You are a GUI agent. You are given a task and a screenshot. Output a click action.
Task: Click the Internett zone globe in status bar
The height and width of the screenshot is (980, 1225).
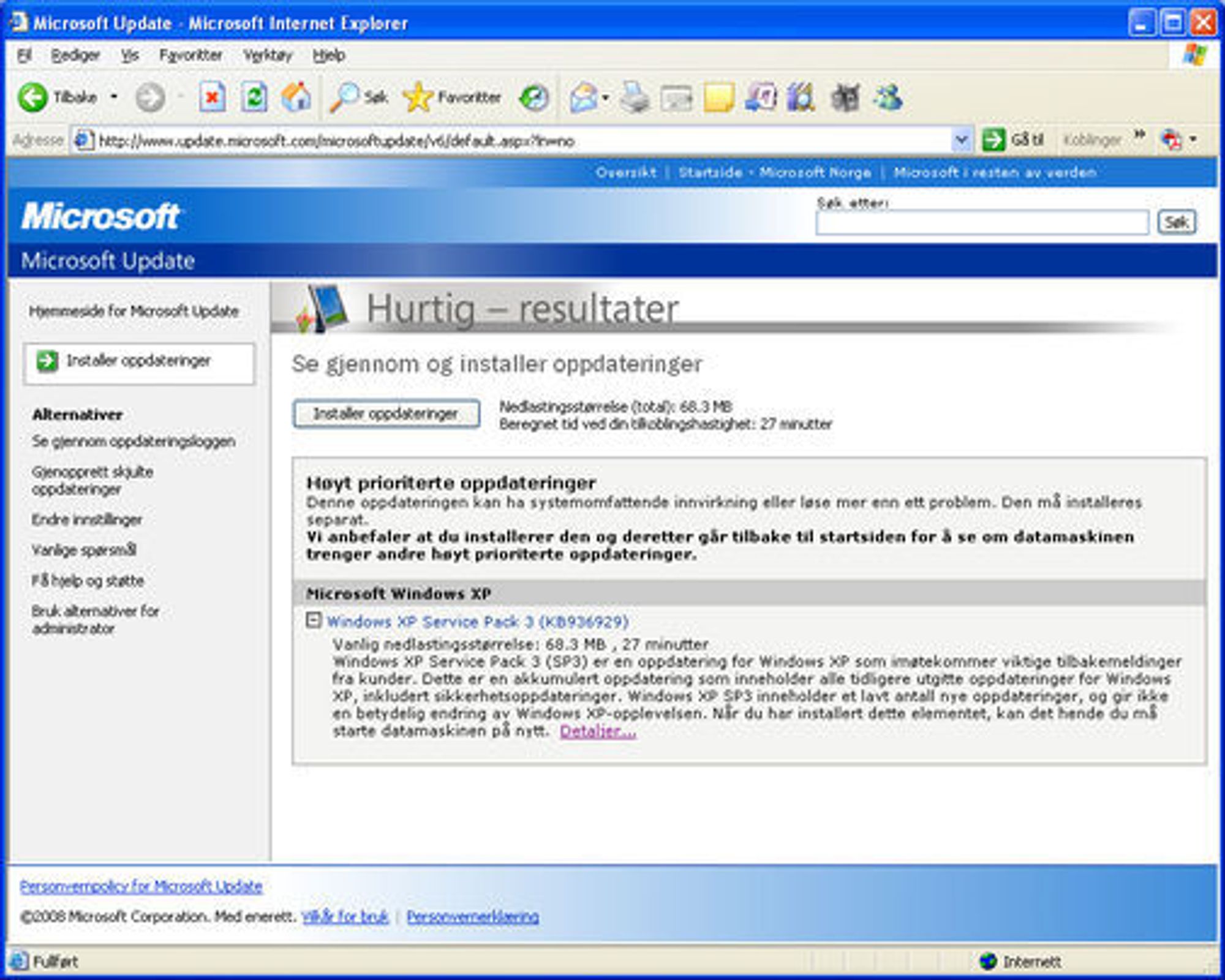(987, 961)
